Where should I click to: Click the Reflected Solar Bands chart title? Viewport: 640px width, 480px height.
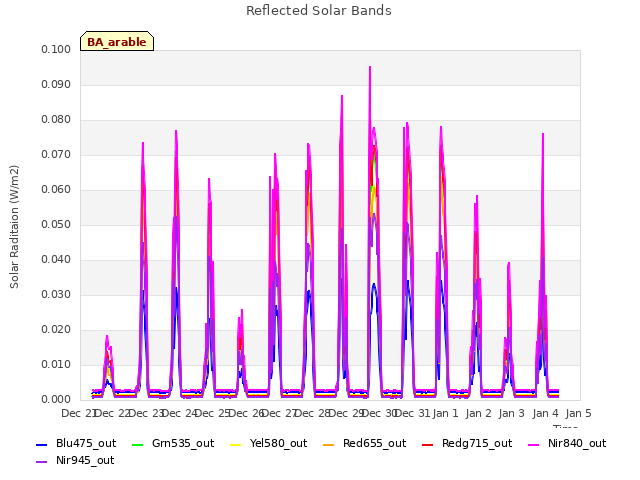point(319,11)
